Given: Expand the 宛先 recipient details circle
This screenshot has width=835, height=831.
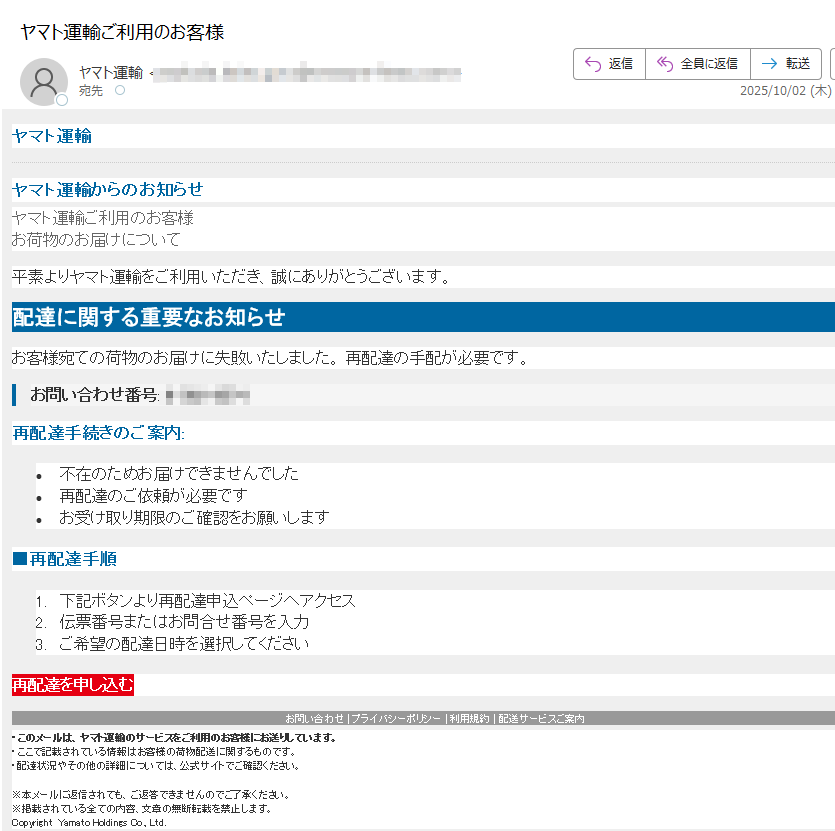Looking at the screenshot, I should [118, 90].
